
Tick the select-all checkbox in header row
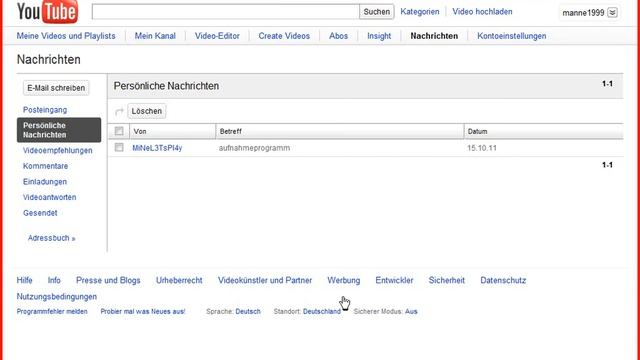coord(119,131)
